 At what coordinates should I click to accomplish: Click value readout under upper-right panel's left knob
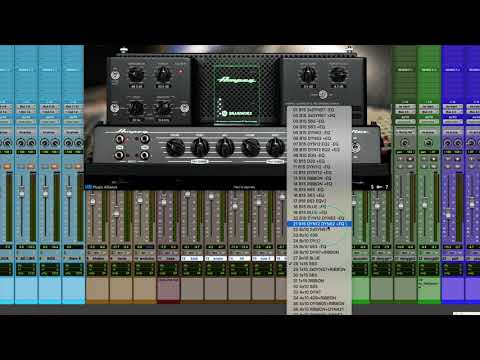point(308,86)
